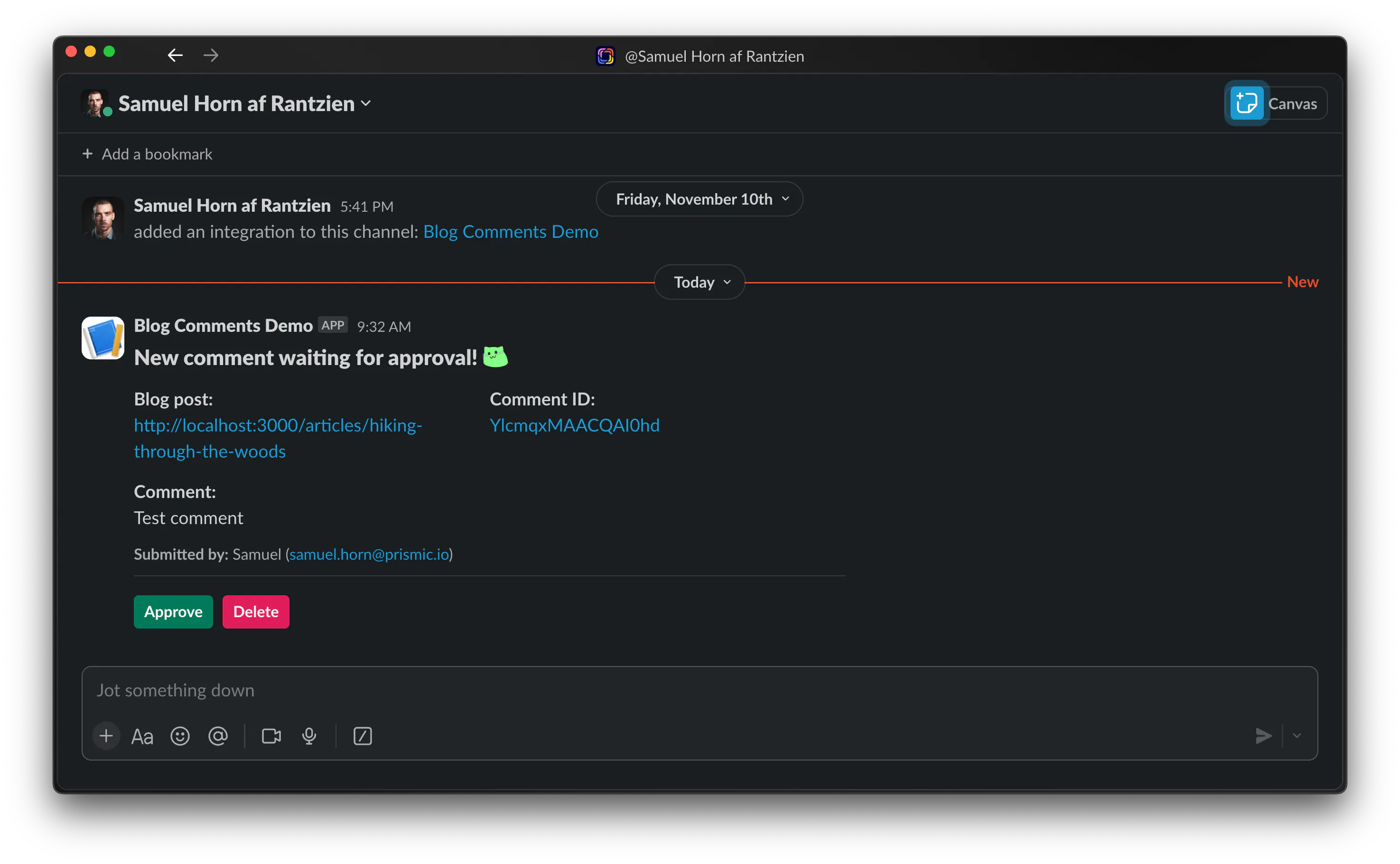Click the plus attach button in composer
The height and width of the screenshot is (864, 1400).
coord(106,736)
